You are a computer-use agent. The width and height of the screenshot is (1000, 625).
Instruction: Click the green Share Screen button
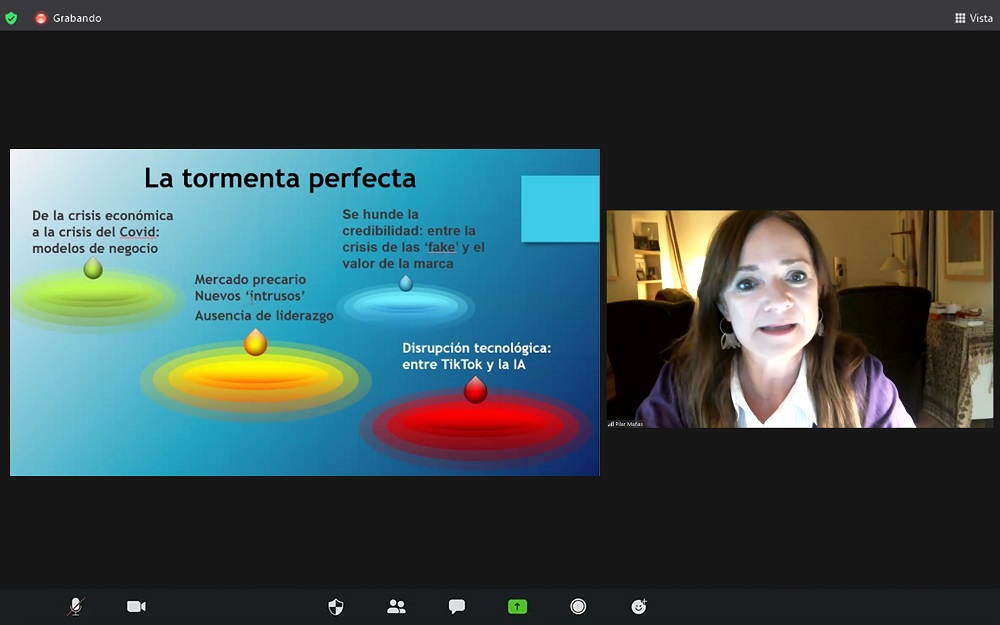[x=517, y=606]
